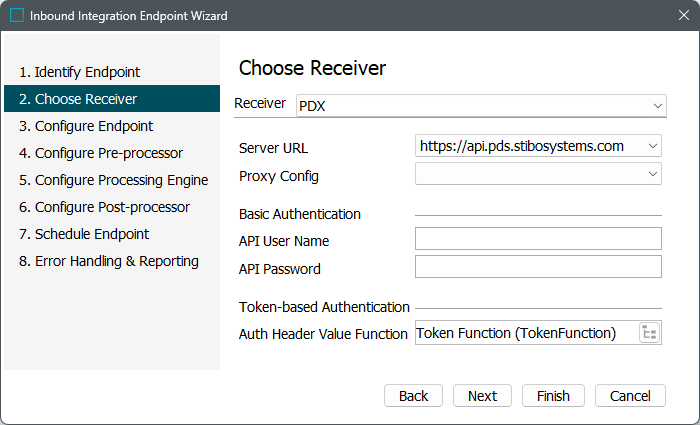Image resolution: width=700 pixels, height=425 pixels.
Task: Focus the API User Name field
Action: coord(538,238)
